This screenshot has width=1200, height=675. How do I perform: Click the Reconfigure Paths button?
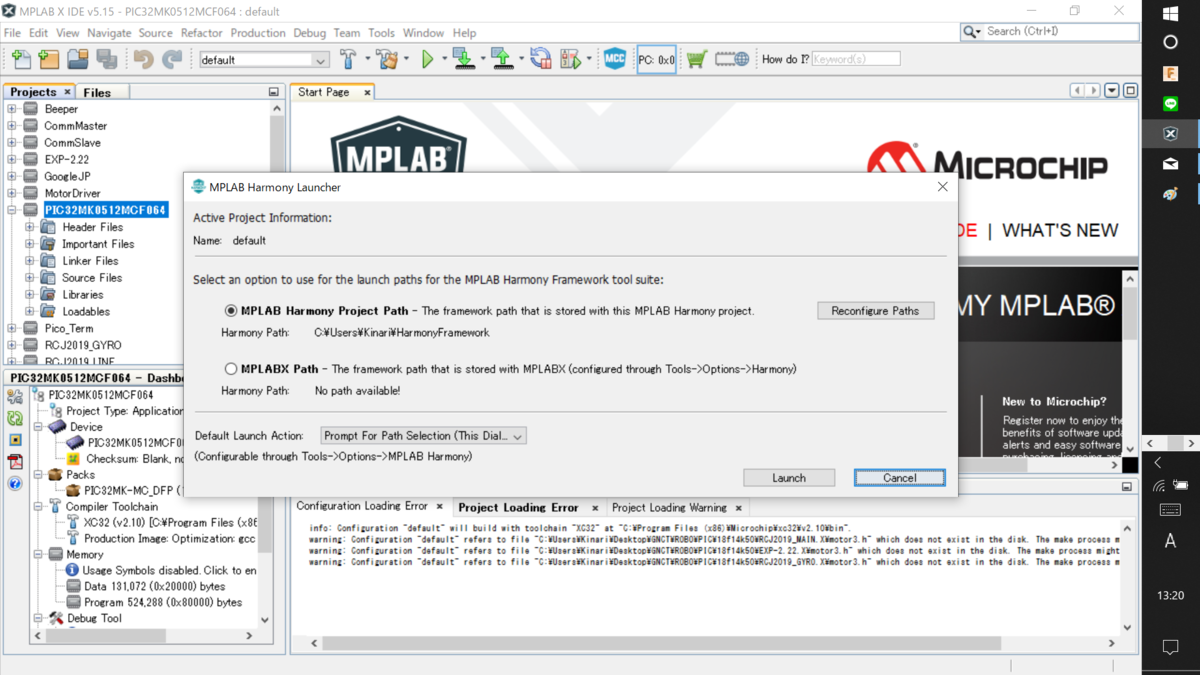[875, 311]
